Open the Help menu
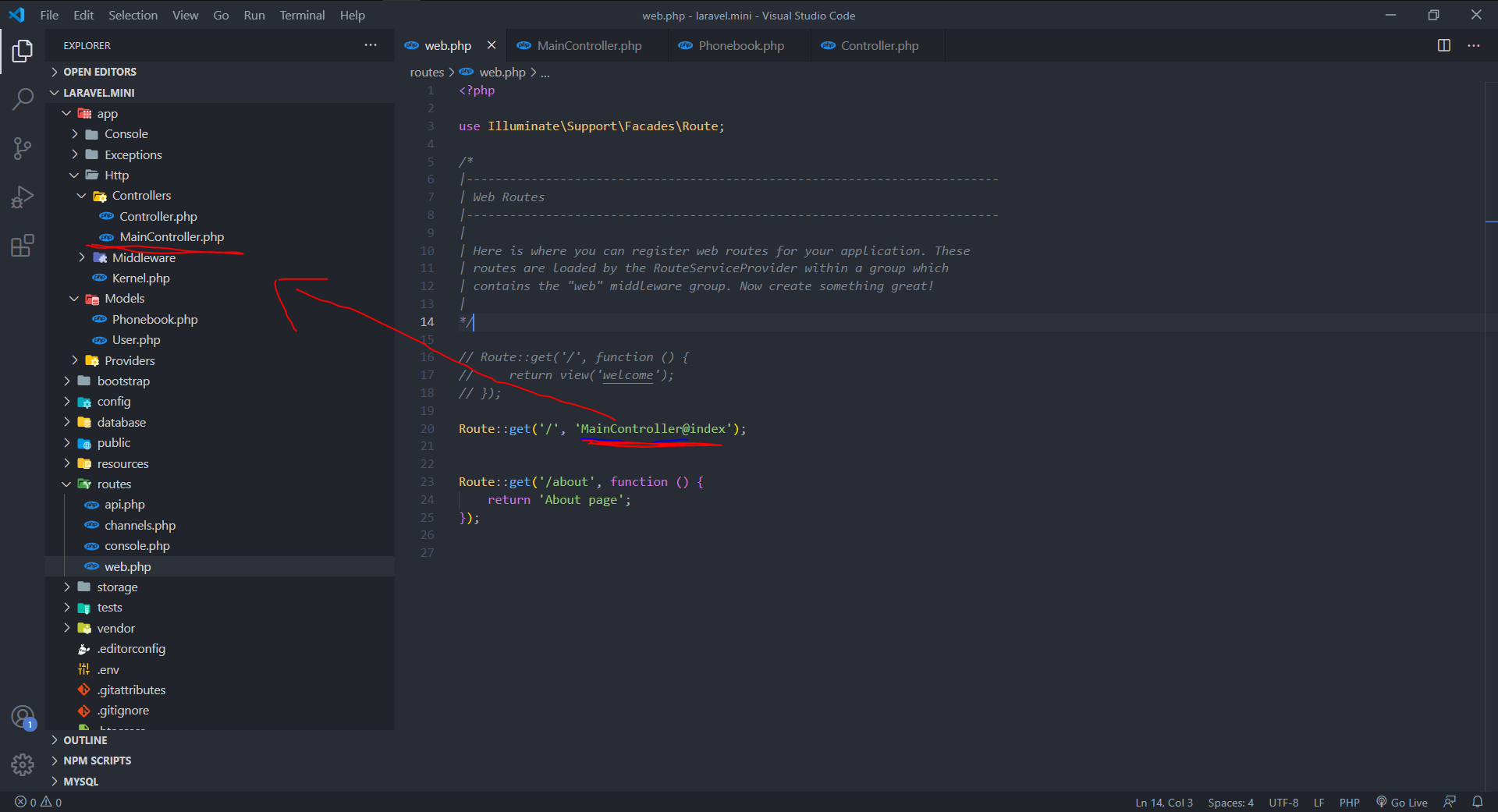The image size is (1498, 812). (x=352, y=15)
